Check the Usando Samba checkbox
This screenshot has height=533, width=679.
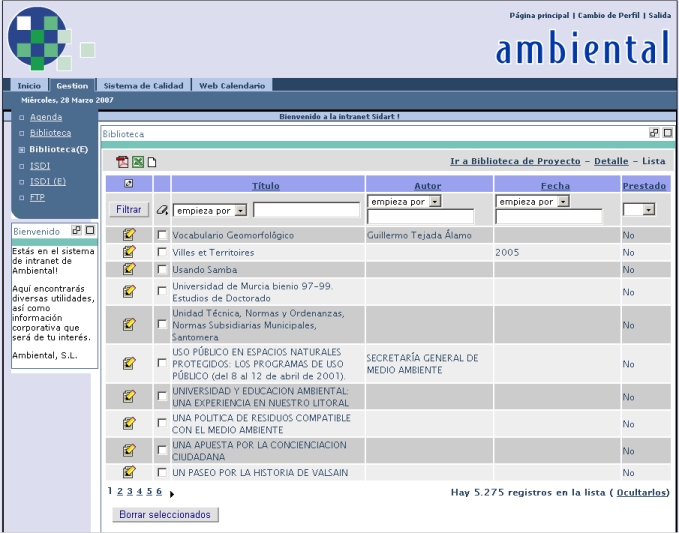point(162,269)
